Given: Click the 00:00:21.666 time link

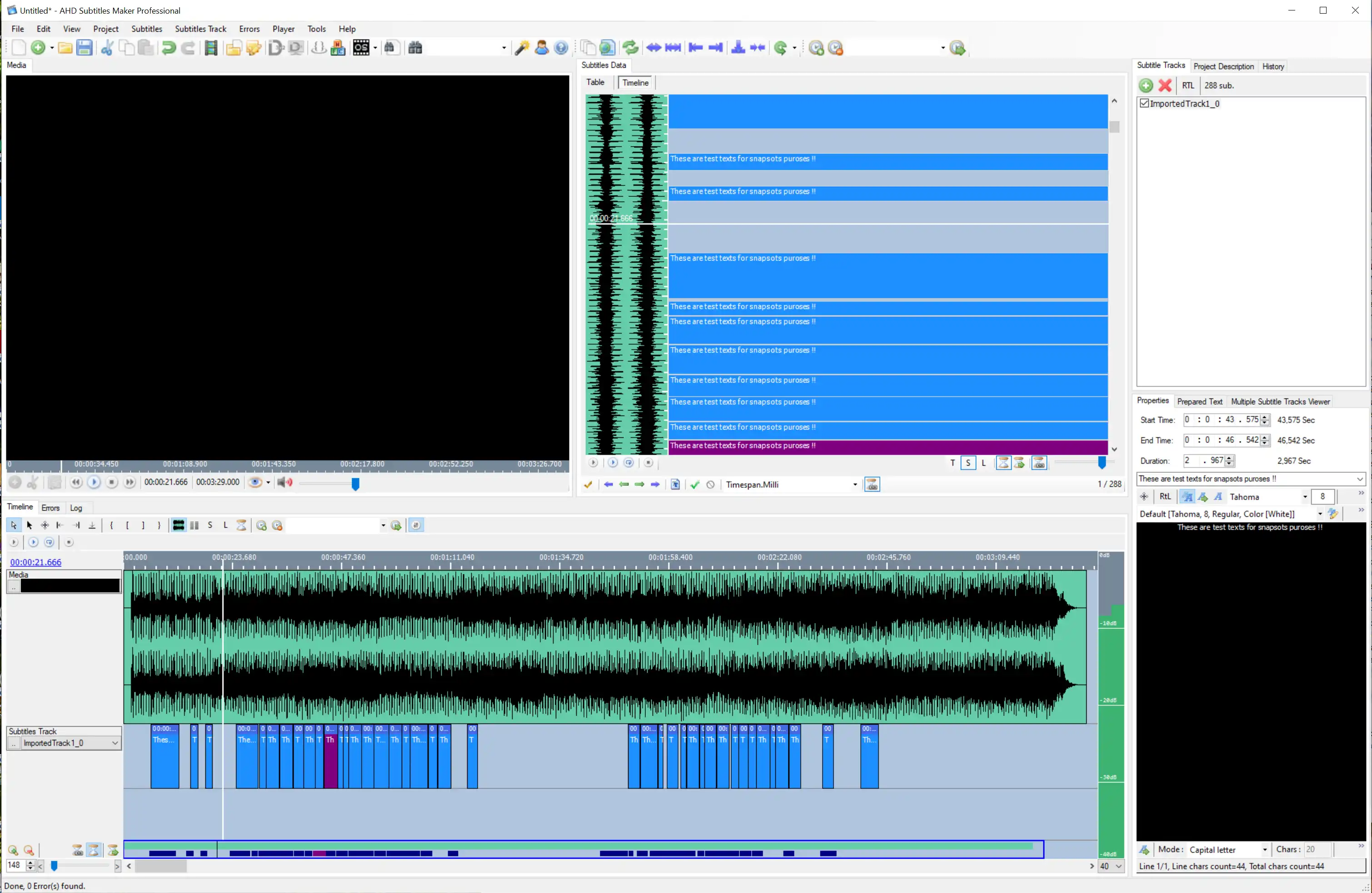Looking at the screenshot, I should click(x=36, y=562).
